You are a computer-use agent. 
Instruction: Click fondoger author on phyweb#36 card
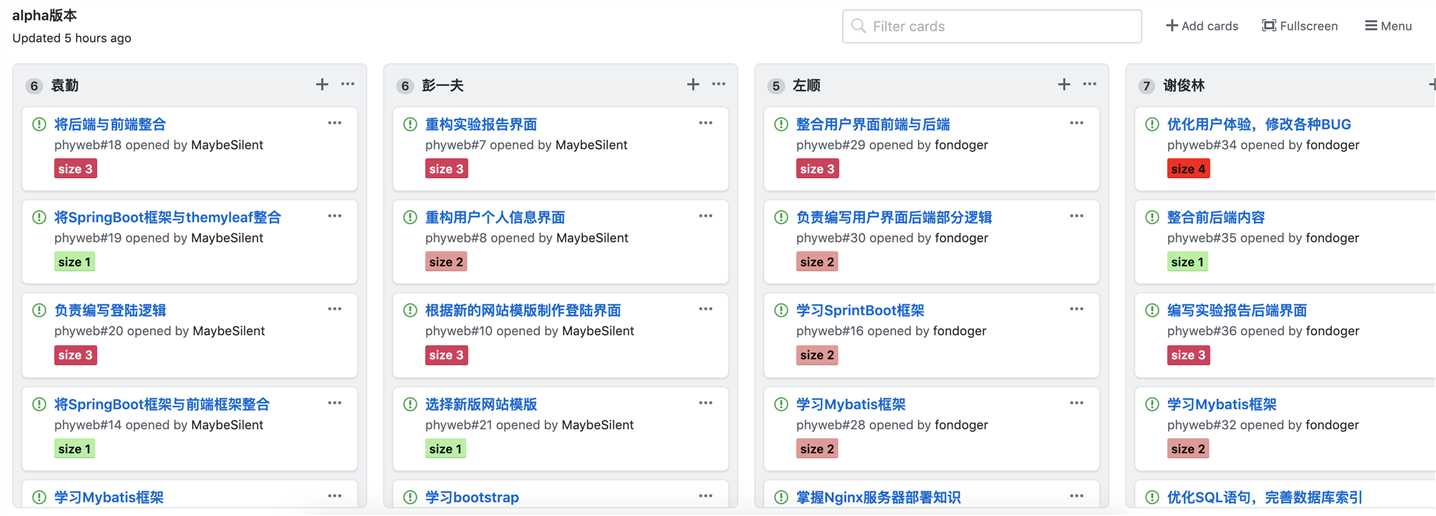point(1332,331)
